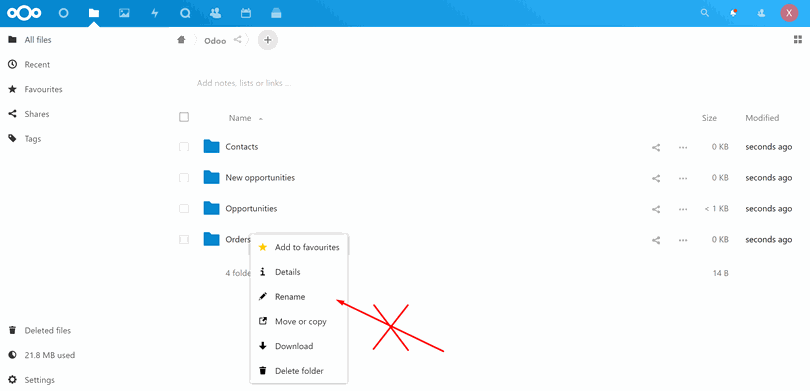
Task: Open the Files app icon
Action: pyautogui.click(x=94, y=13)
